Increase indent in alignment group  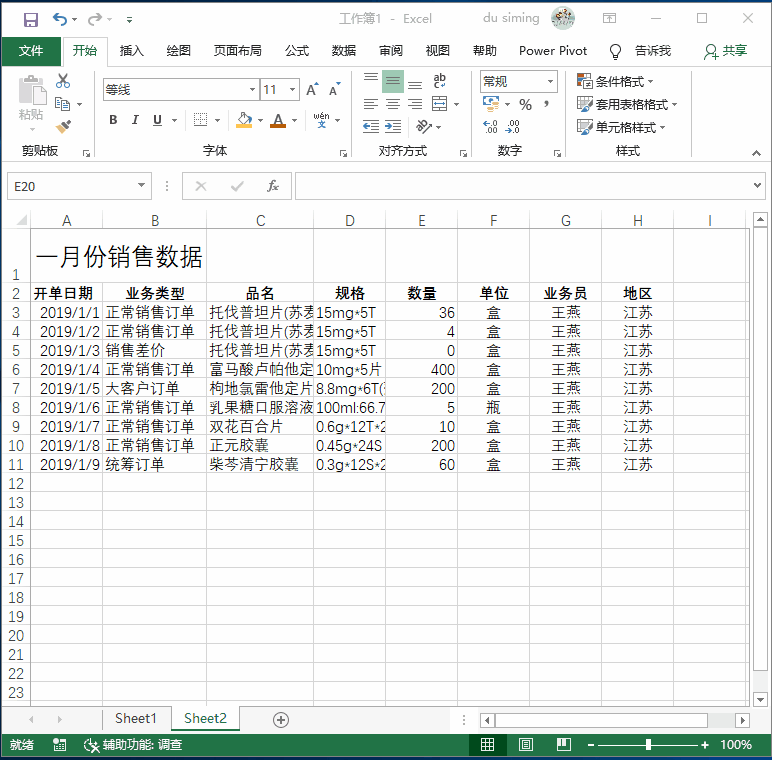pos(393,127)
